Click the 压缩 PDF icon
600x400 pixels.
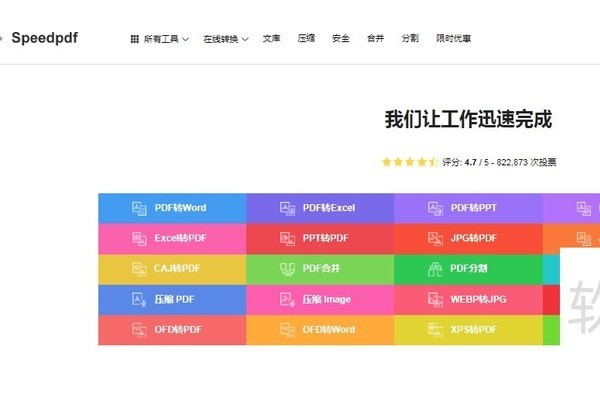[139, 300]
